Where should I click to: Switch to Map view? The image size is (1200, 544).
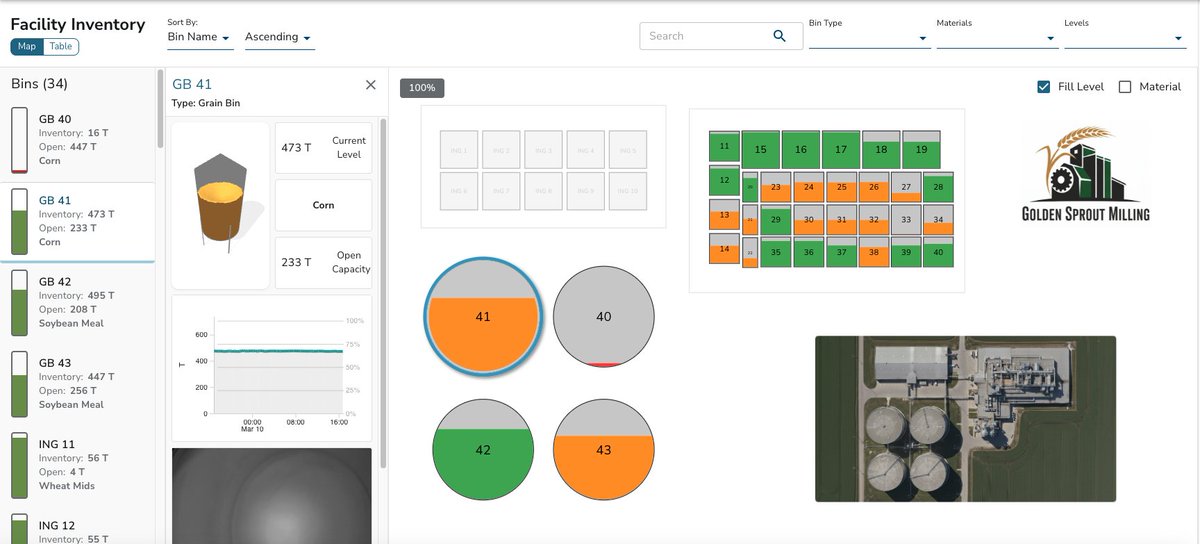tap(27, 46)
